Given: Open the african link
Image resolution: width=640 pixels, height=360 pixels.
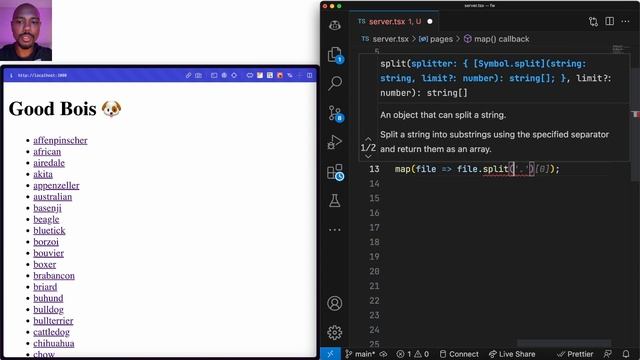Looking at the screenshot, I should pos(47,152).
